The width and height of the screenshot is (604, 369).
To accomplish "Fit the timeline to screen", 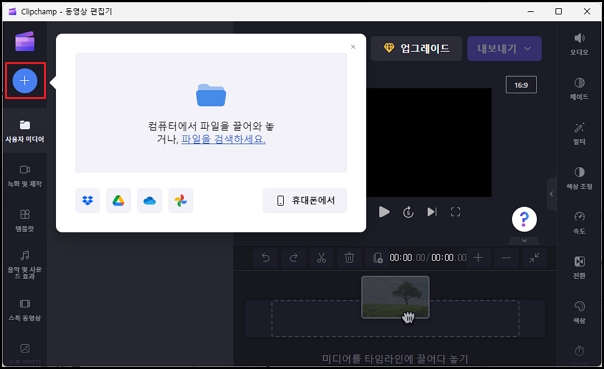I will tap(534, 258).
